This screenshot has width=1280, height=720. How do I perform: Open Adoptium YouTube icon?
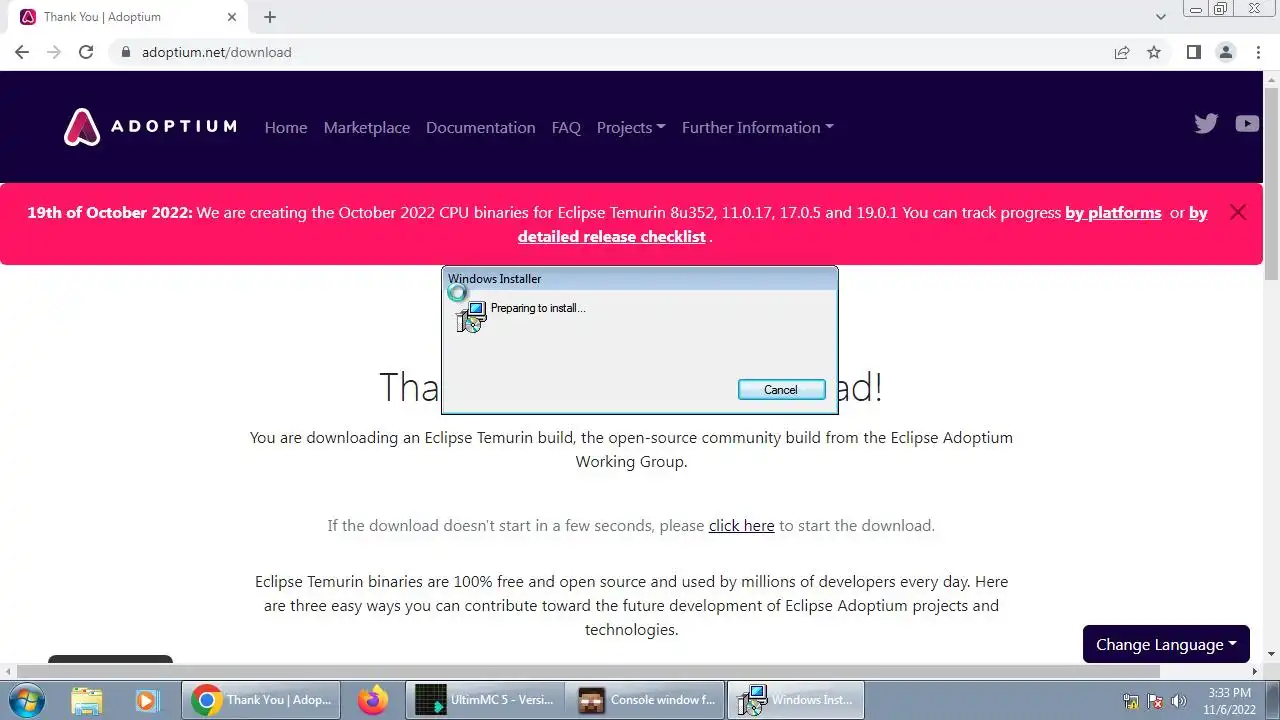point(1247,123)
